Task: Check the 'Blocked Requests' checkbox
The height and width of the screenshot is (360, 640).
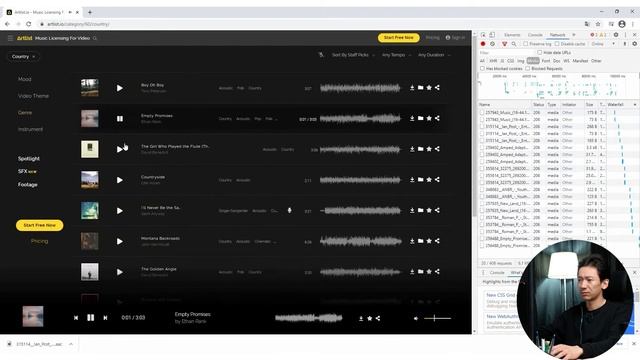Action: click(528, 69)
